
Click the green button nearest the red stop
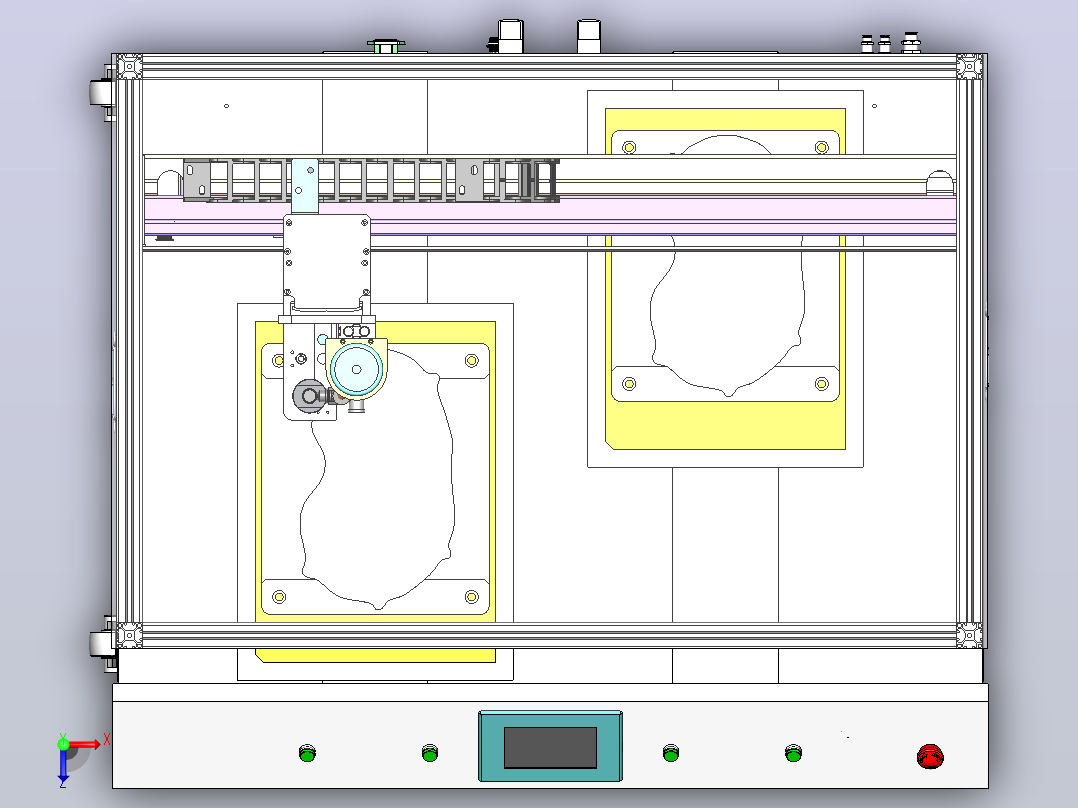click(793, 753)
